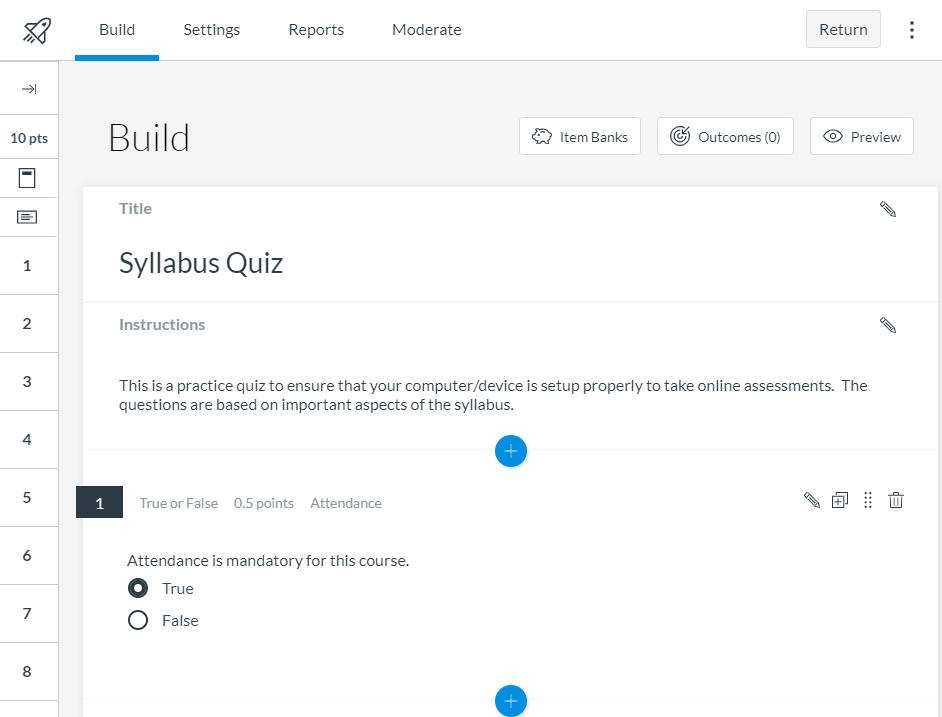Open the three-dot overflow menu
942x717 pixels.
coord(911,29)
